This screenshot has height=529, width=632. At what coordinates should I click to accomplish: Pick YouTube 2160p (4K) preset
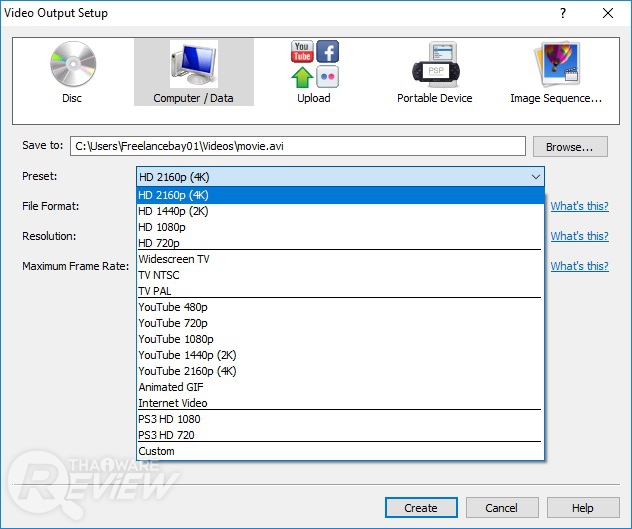pyautogui.click(x=341, y=371)
